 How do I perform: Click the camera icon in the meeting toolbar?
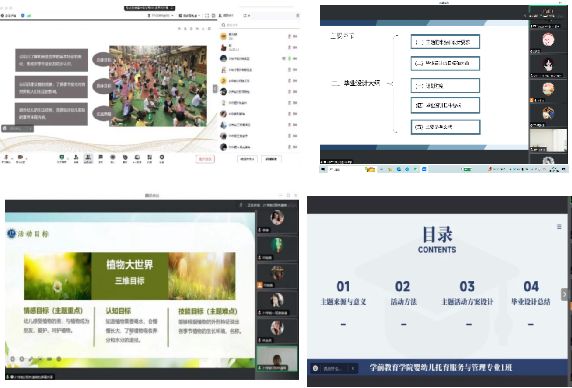[20, 158]
